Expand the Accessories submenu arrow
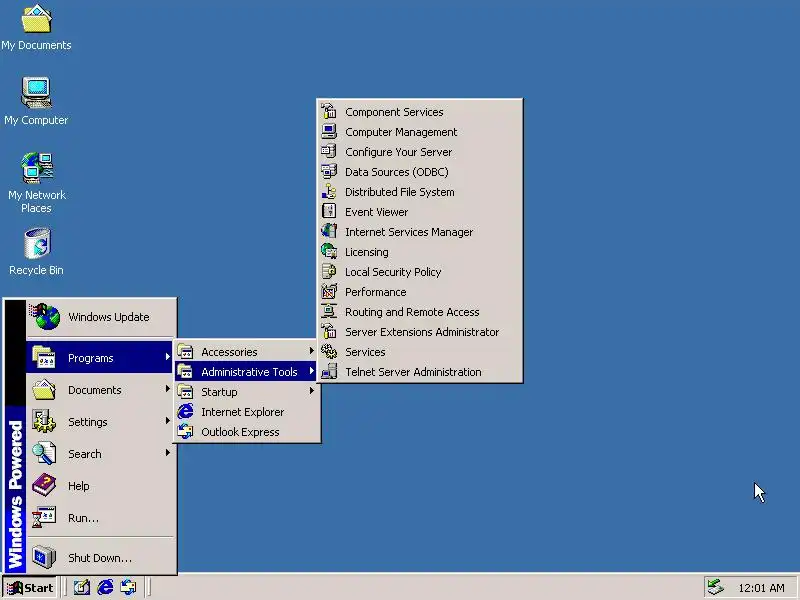Image resolution: width=800 pixels, height=600 pixels. pyautogui.click(x=311, y=351)
